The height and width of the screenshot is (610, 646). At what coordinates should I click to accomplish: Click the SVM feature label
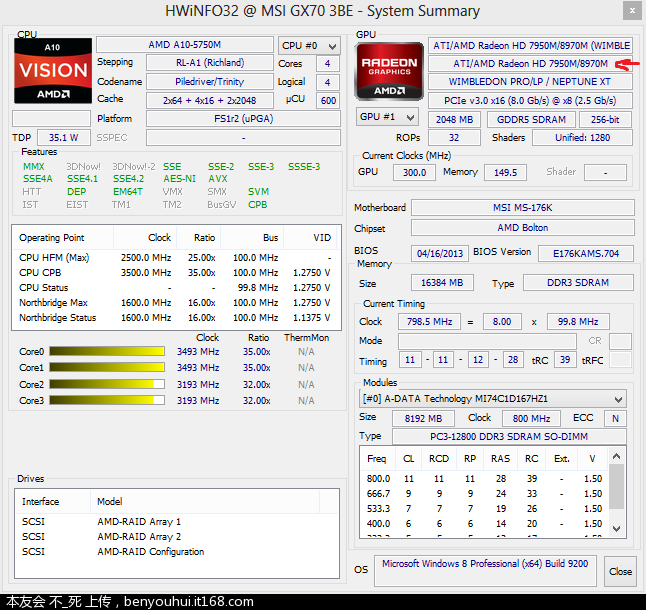pos(258,192)
